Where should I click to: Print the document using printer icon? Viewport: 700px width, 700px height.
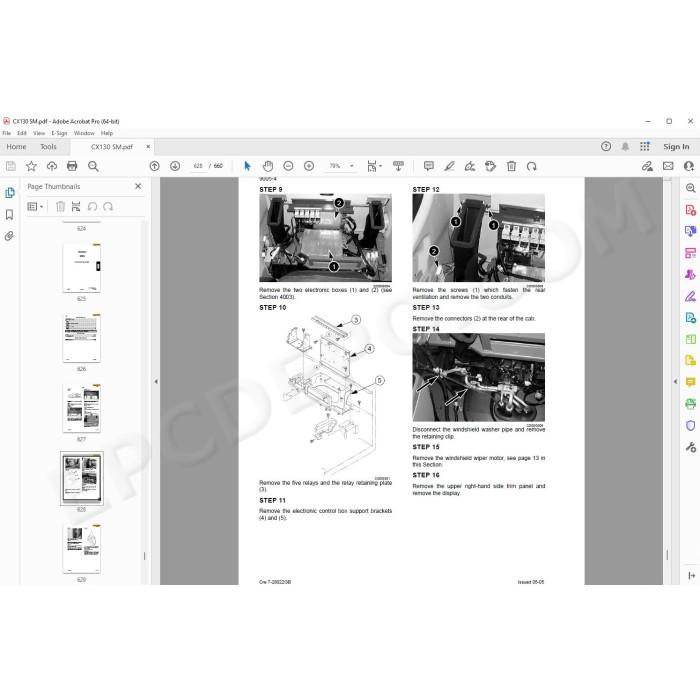(72, 166)
